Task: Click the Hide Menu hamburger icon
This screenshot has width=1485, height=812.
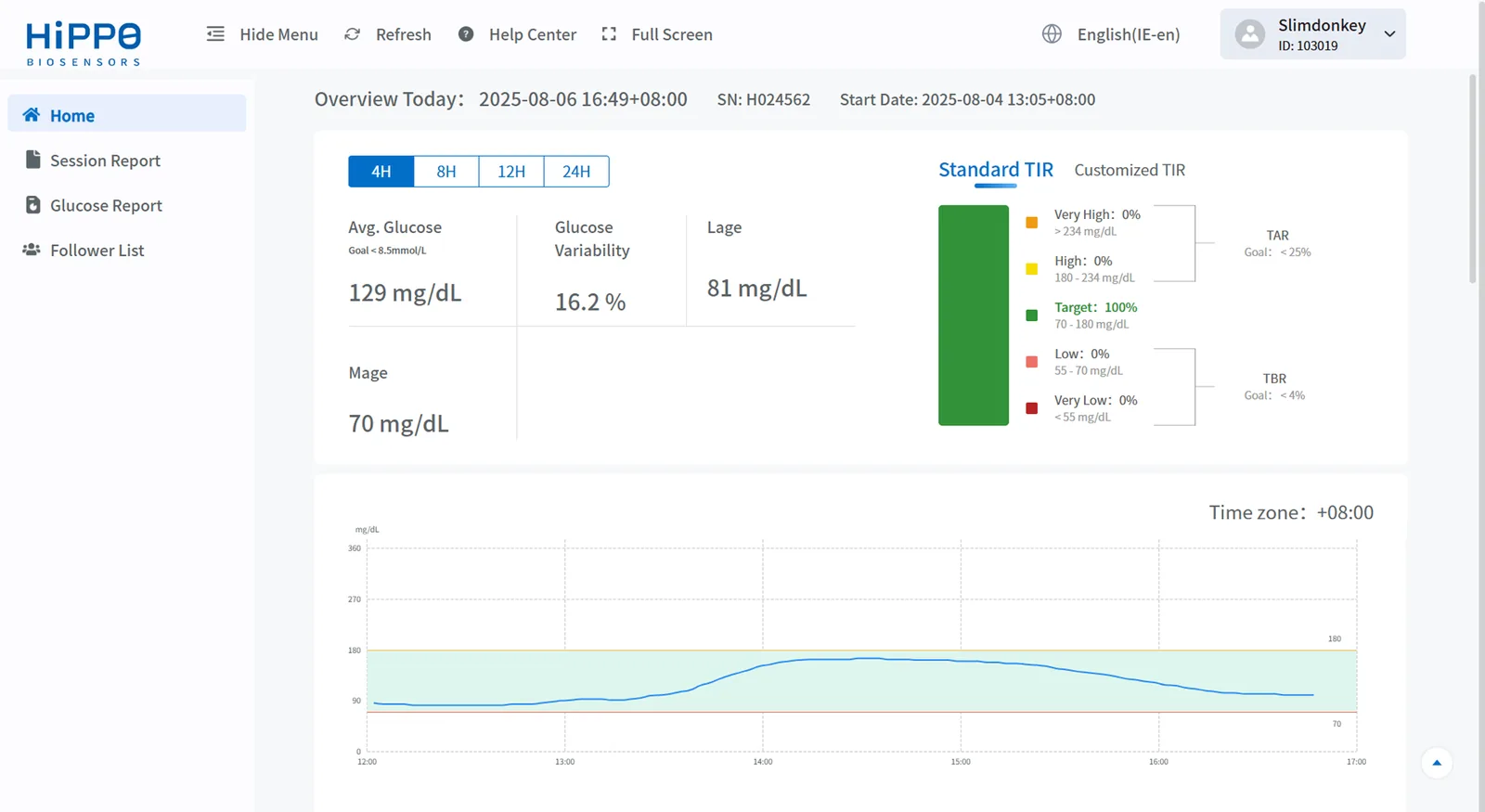Action: click(215, 34)
